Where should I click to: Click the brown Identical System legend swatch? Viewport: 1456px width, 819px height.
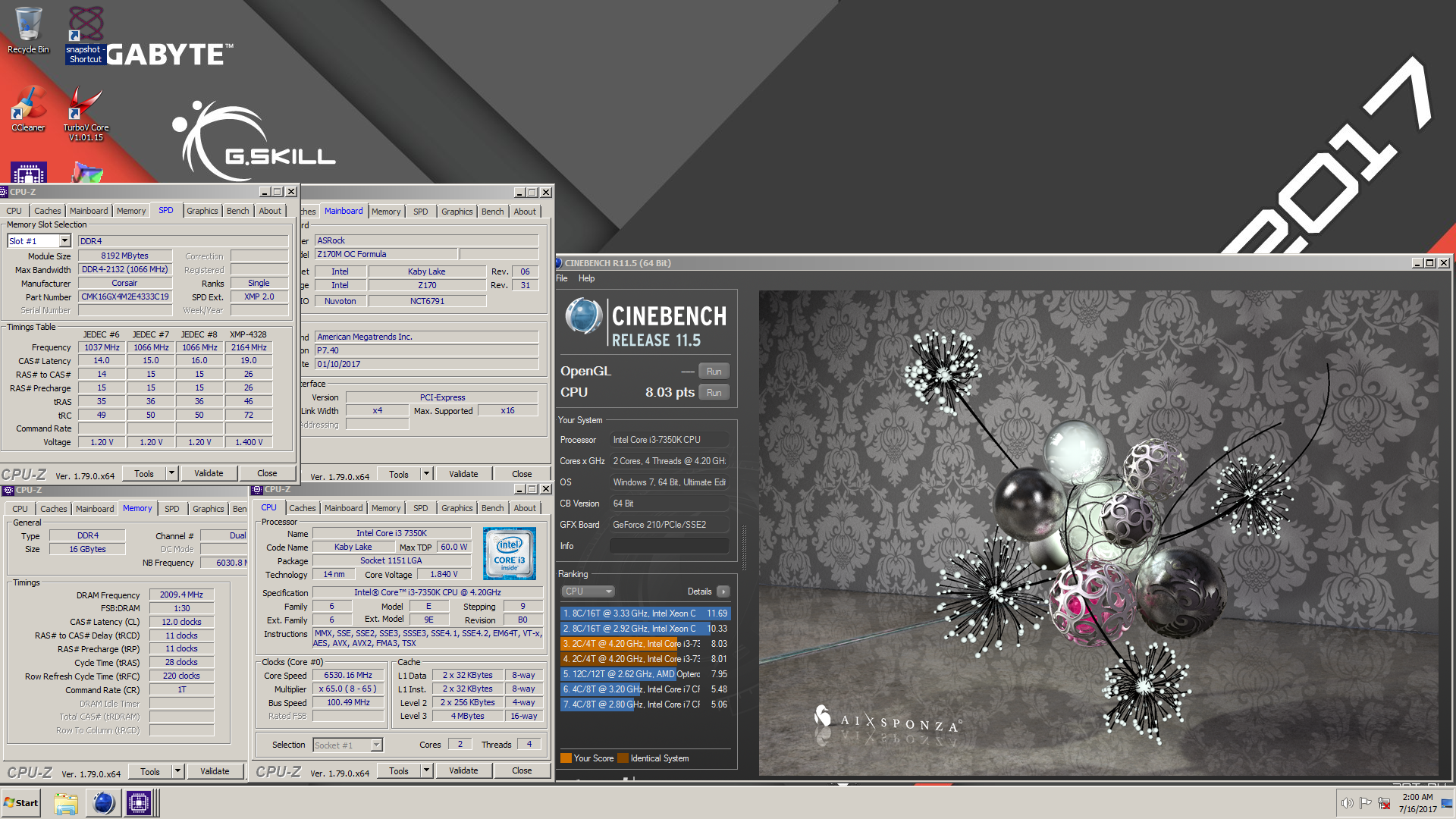(623, 758)
